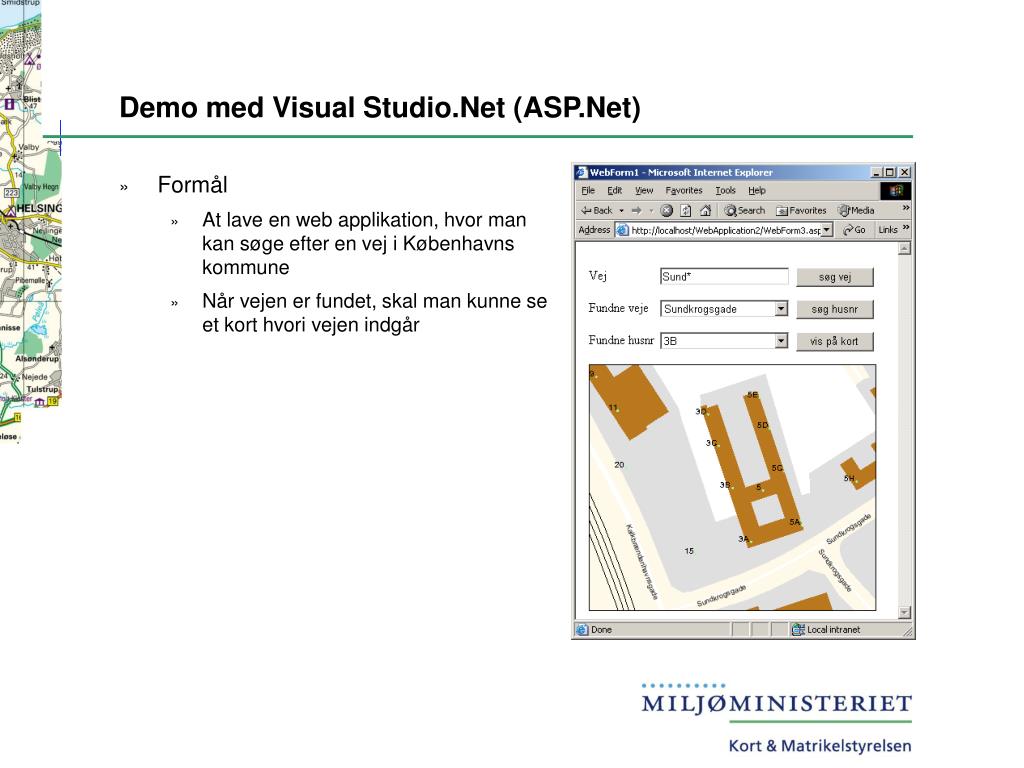Click the Links label in the toolbar

point(888,230)
